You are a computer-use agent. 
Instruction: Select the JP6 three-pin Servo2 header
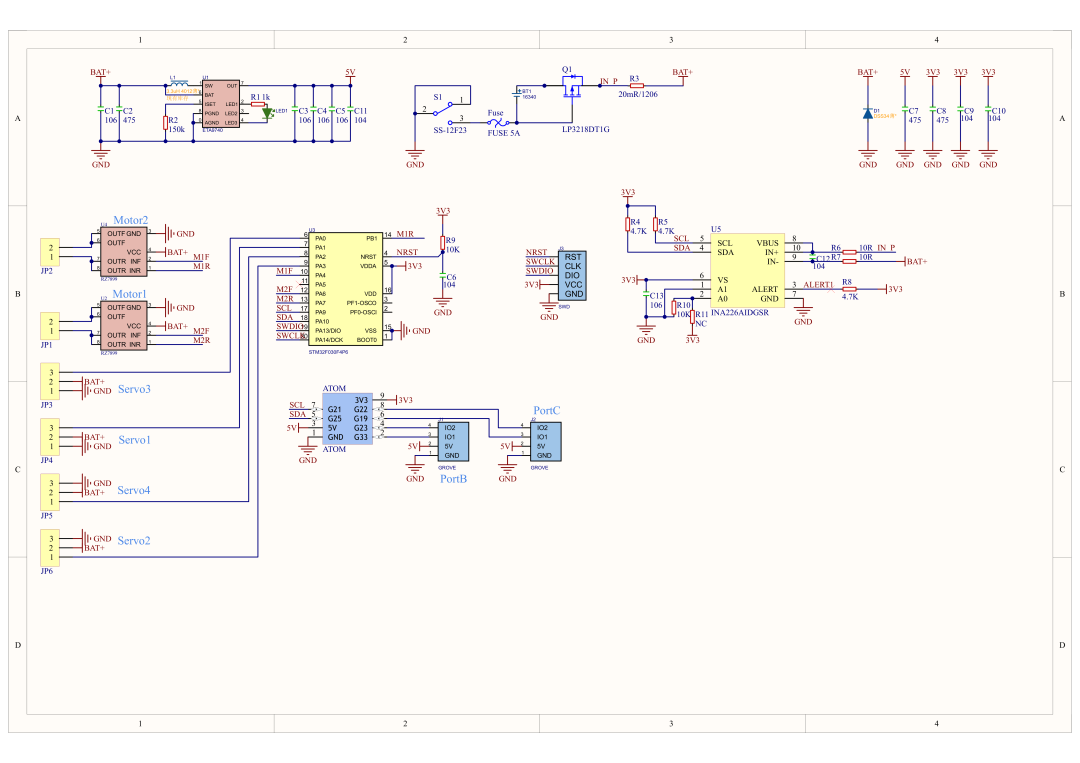click(x=50, y=547)
